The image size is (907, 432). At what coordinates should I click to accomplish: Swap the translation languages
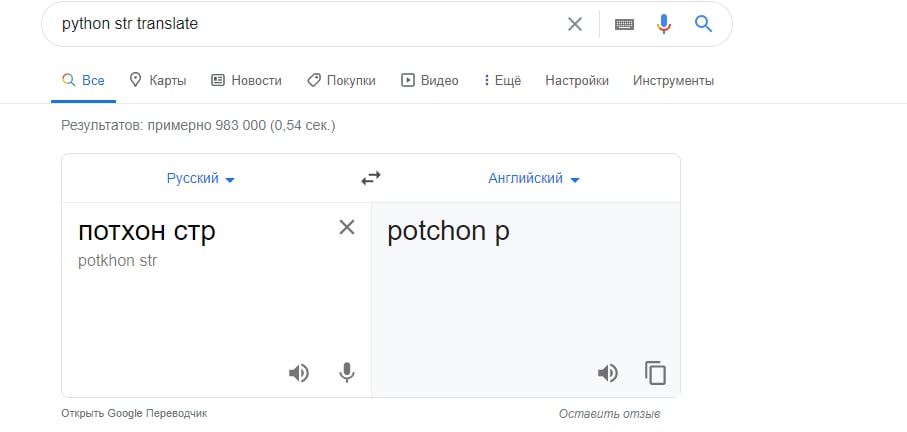coord(371,178)
